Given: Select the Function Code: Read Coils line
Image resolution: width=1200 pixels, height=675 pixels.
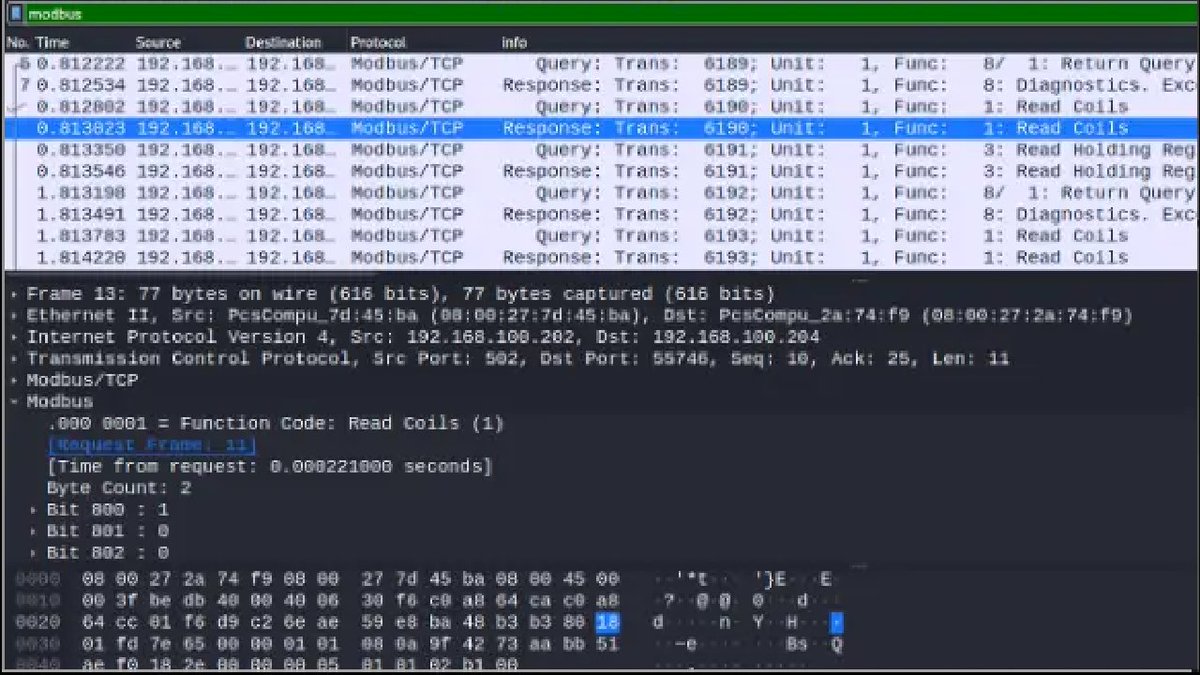Looking at the screenshot, I should pos(275,424).
